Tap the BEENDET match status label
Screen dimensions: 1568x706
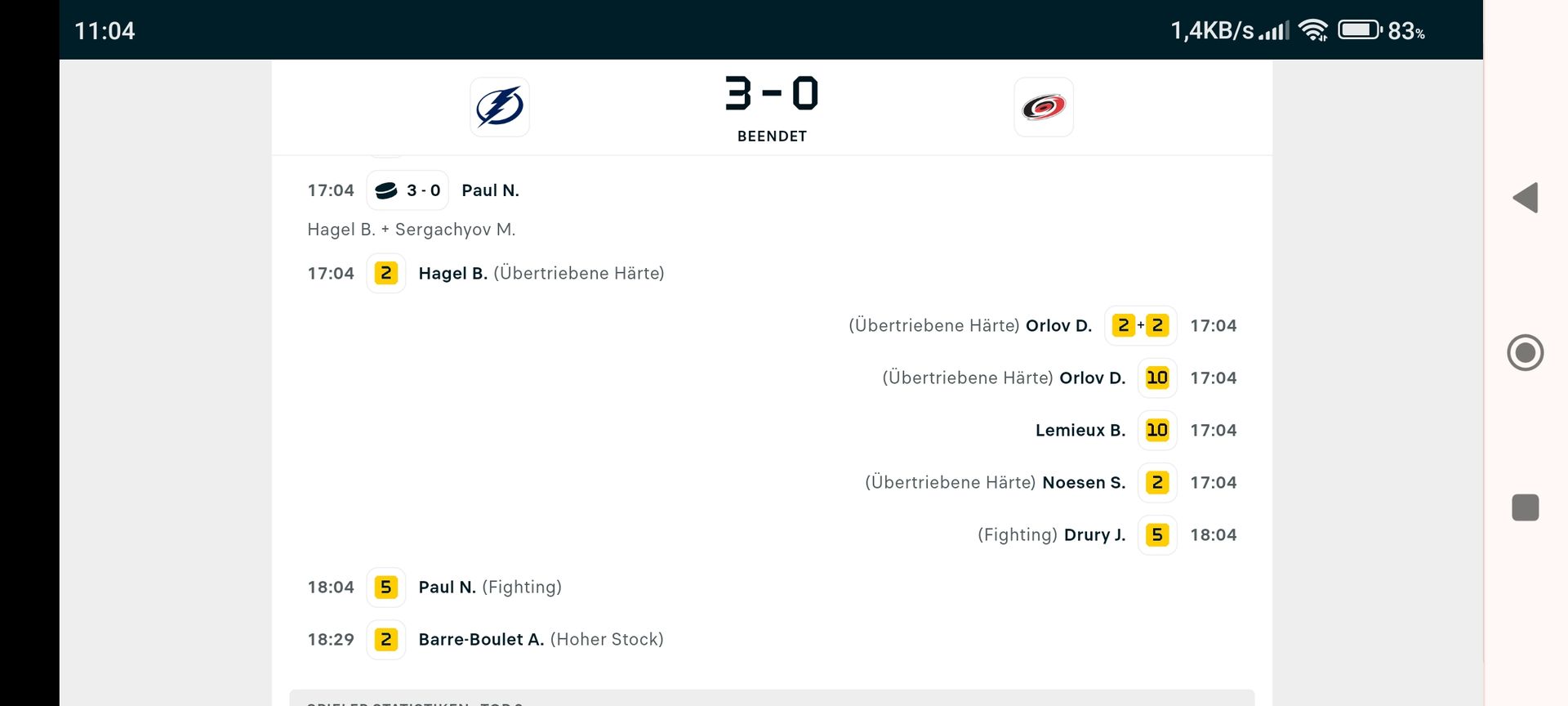772,136
